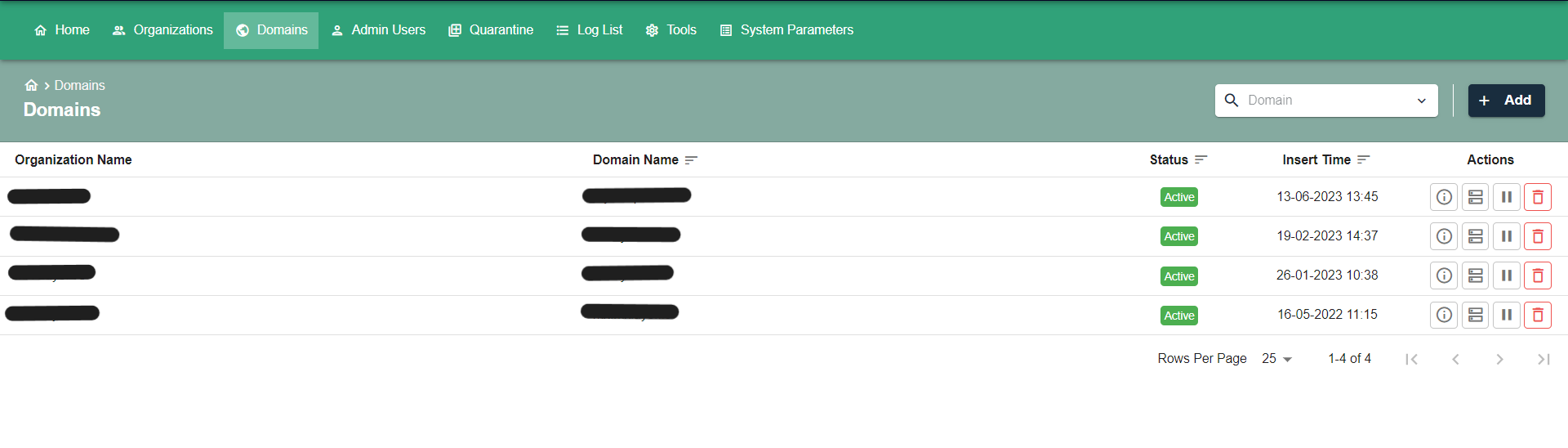Click the 1-4 of 4 pagination text
This screenshot has width=1568, height=448.
coord(1349,359)
